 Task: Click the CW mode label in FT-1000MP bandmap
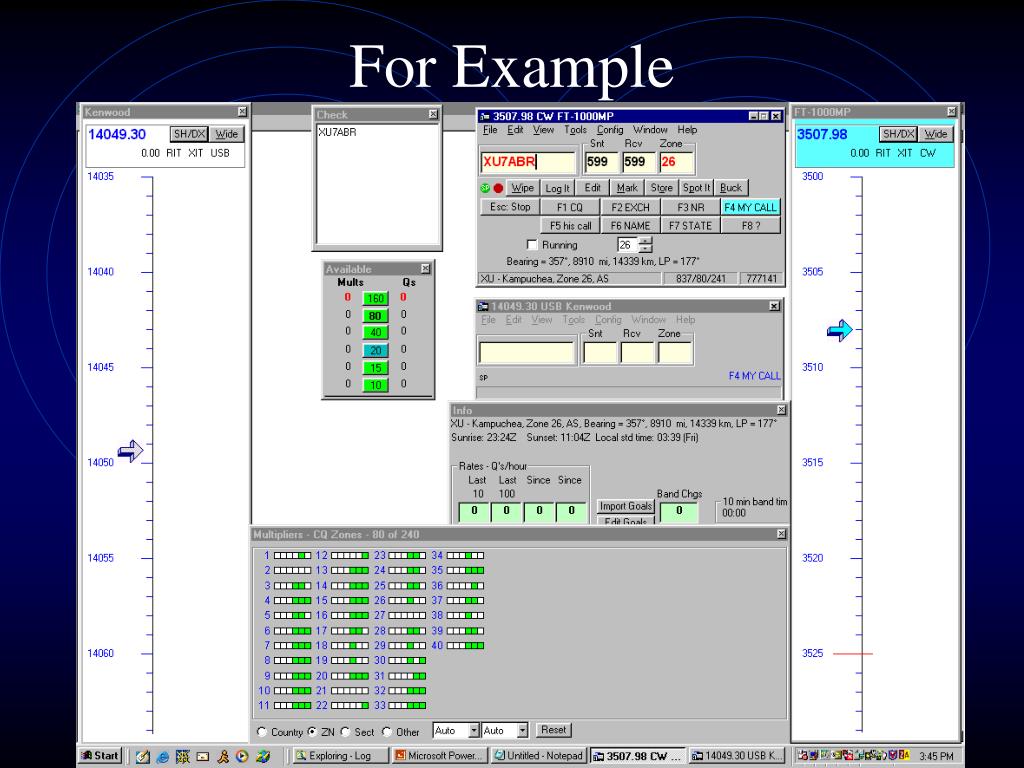tap(927, 153)
